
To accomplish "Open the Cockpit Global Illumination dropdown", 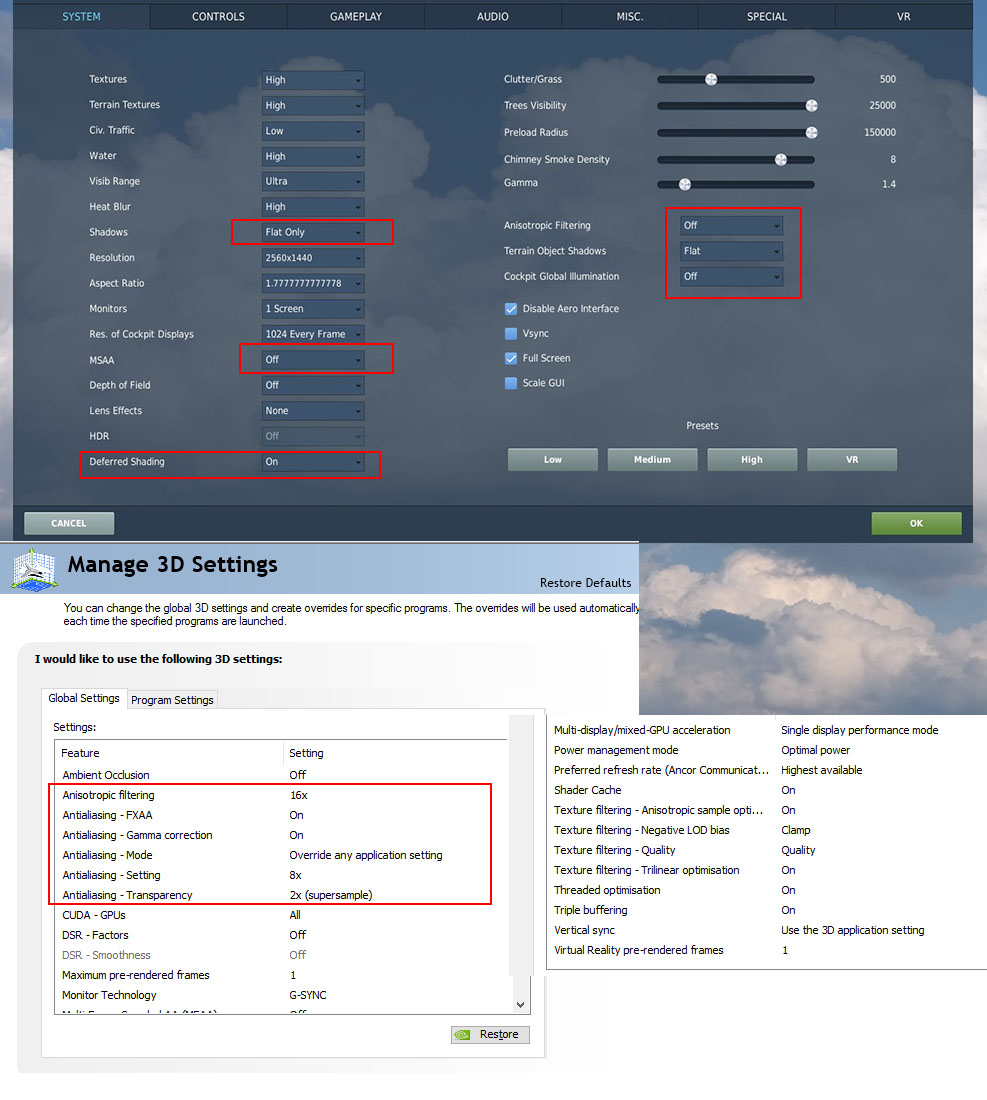I will coord(731,276).
